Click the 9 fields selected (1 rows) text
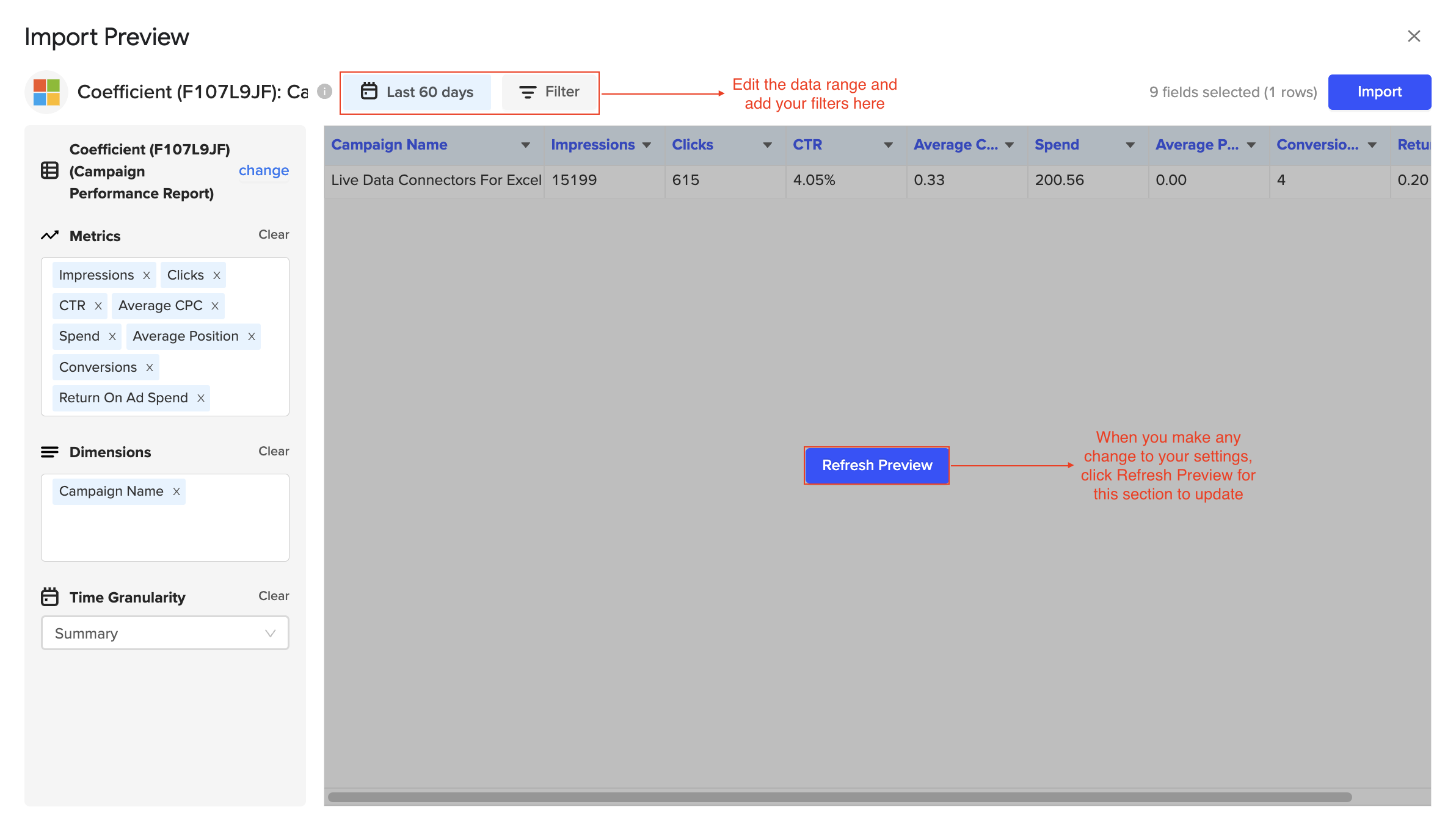1456x829 pixels. (1233, 92)
